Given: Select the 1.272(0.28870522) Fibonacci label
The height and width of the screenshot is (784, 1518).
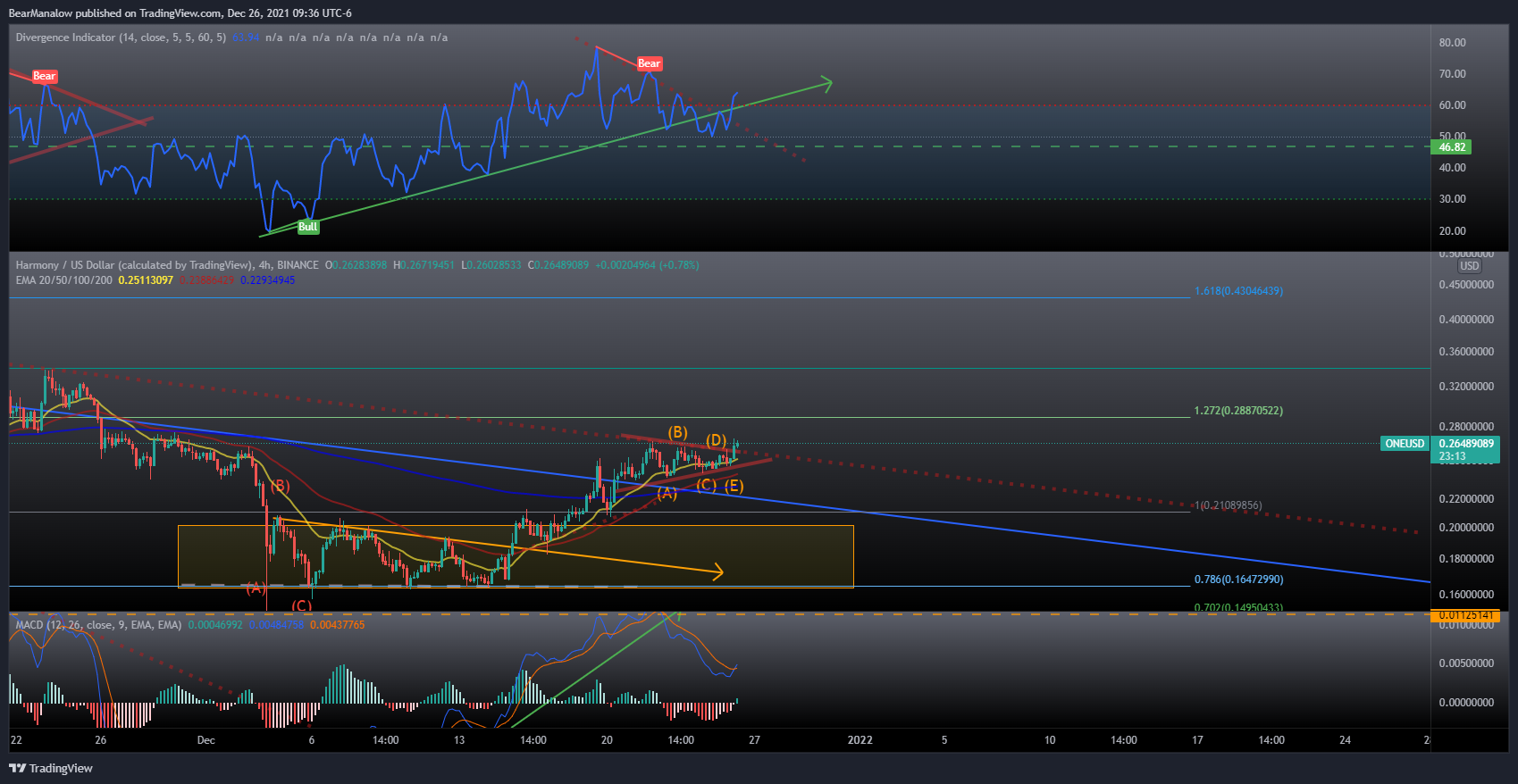Looking at the screenshot, I should (x=1238, y=411).
